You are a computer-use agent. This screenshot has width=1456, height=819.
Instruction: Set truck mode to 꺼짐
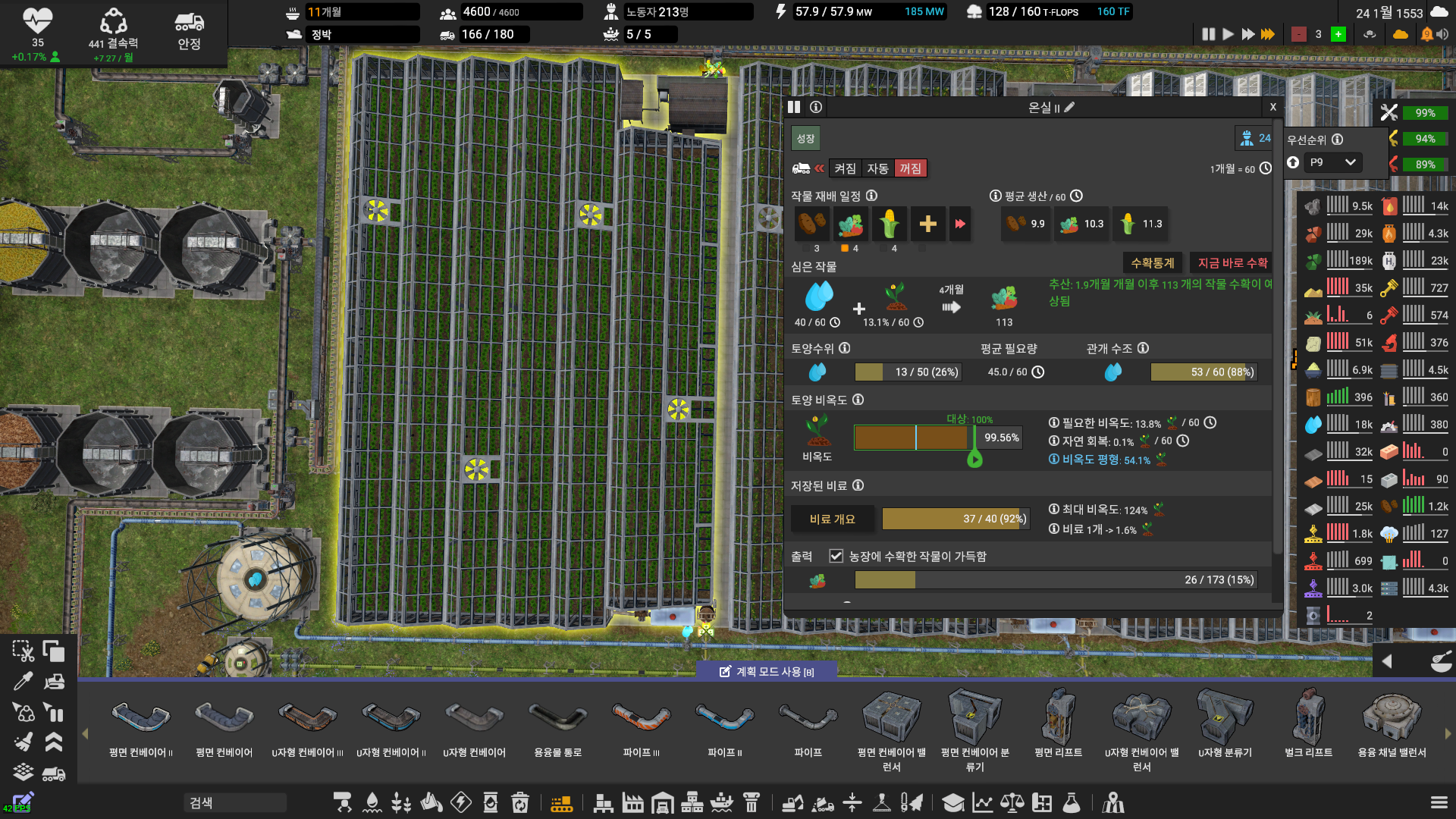(910, 168)
